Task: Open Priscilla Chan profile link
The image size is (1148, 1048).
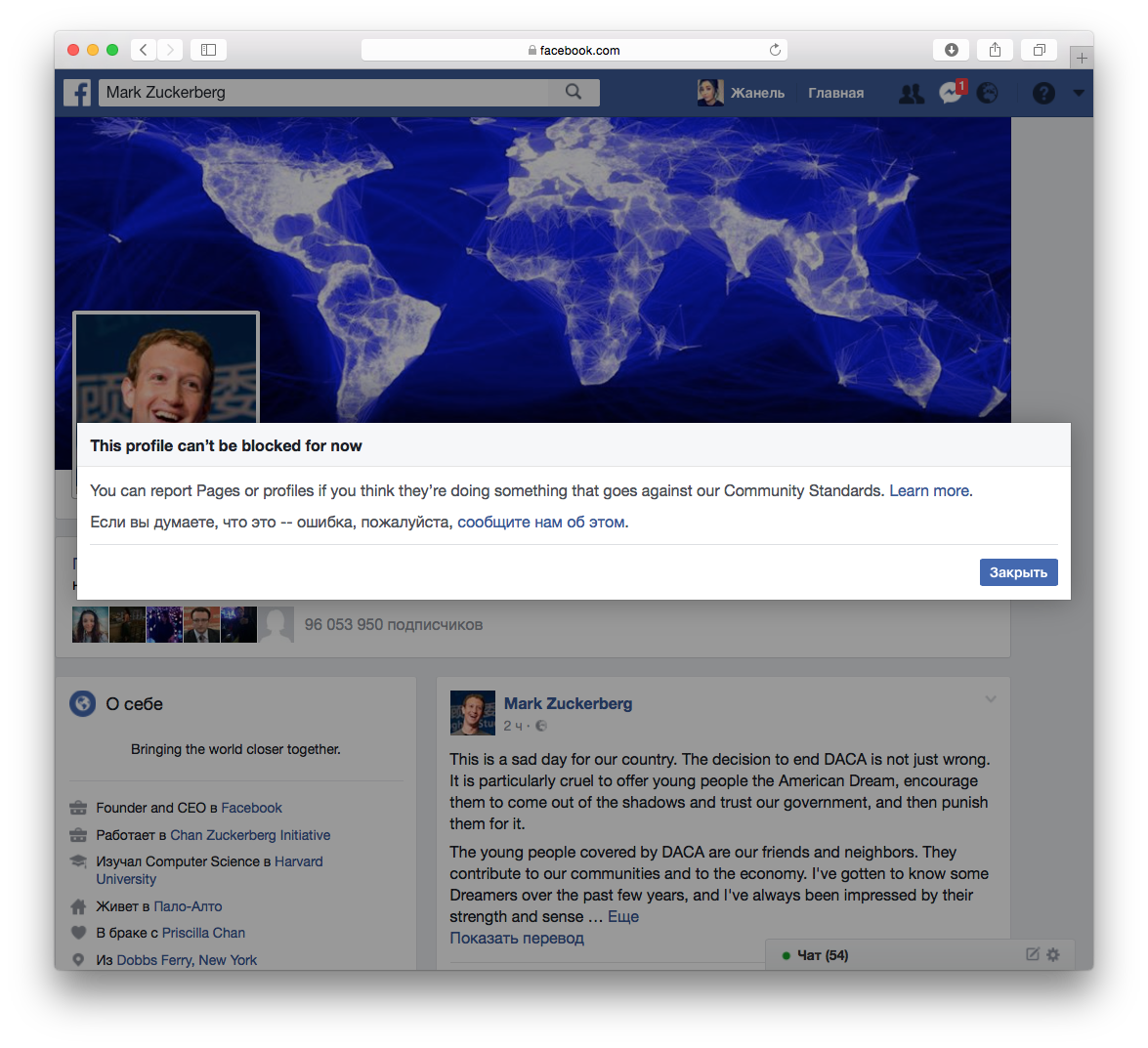Action: pyautogui.click(x=203, y=933)
